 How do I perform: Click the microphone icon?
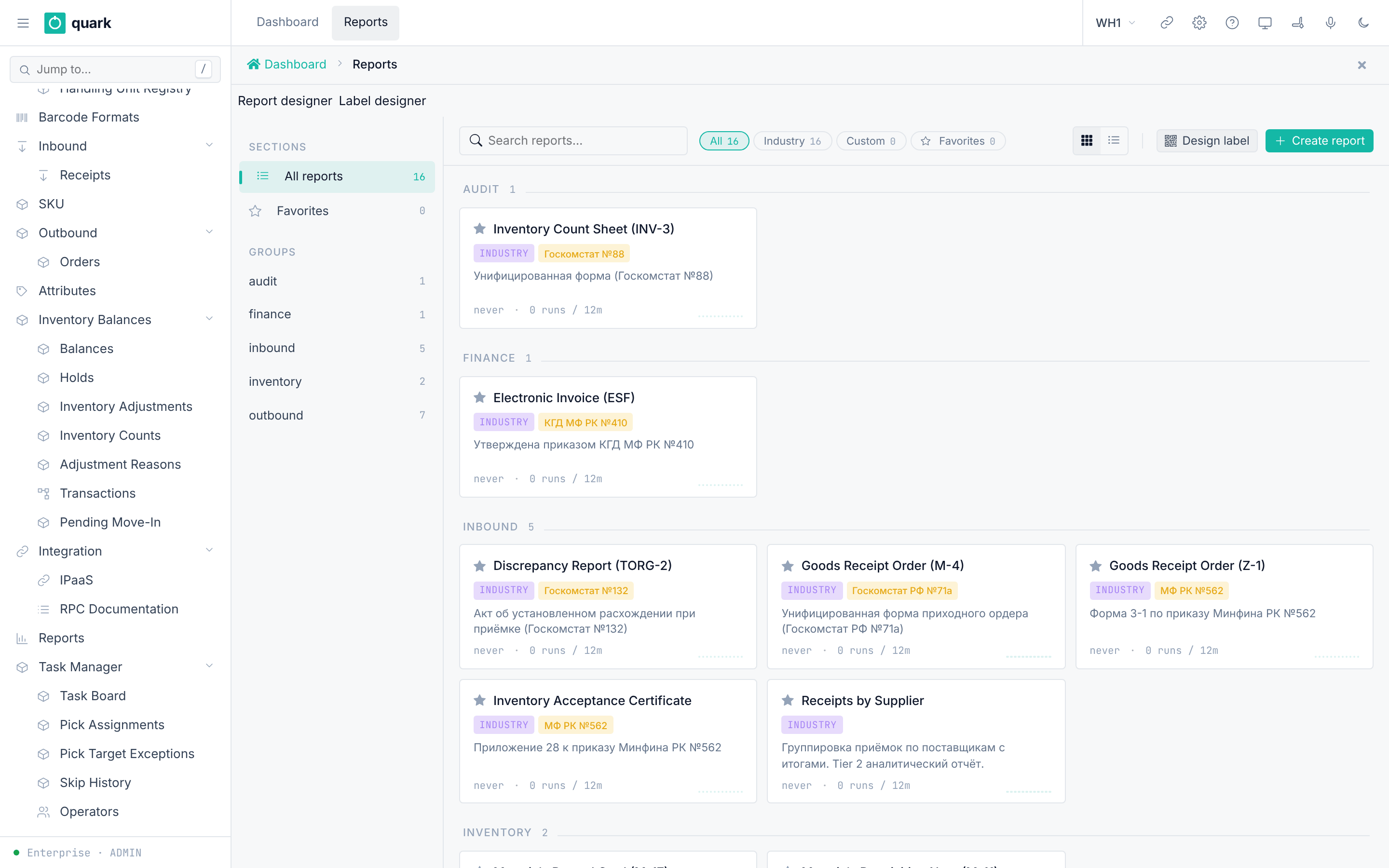[1331, 23]
